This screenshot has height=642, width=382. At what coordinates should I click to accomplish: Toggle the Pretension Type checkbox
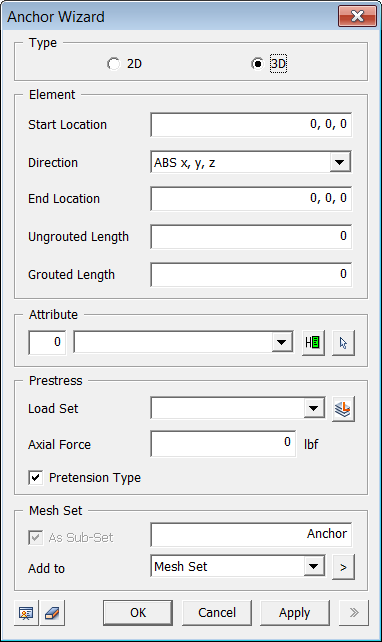[36, 477]
